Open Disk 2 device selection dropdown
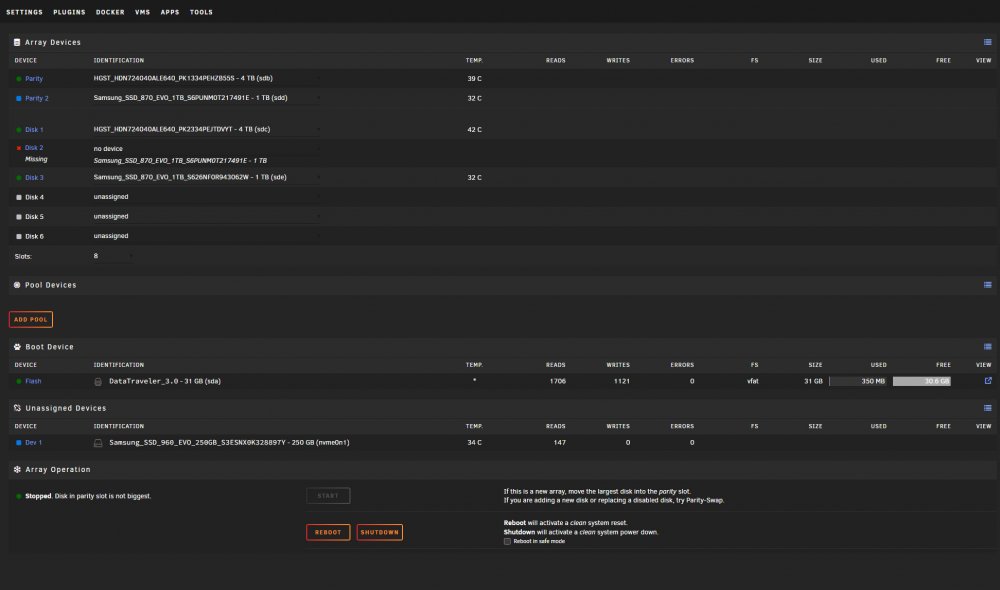Image resolution: width=1000 pixels, height=590 pixels. pos(206,149)
